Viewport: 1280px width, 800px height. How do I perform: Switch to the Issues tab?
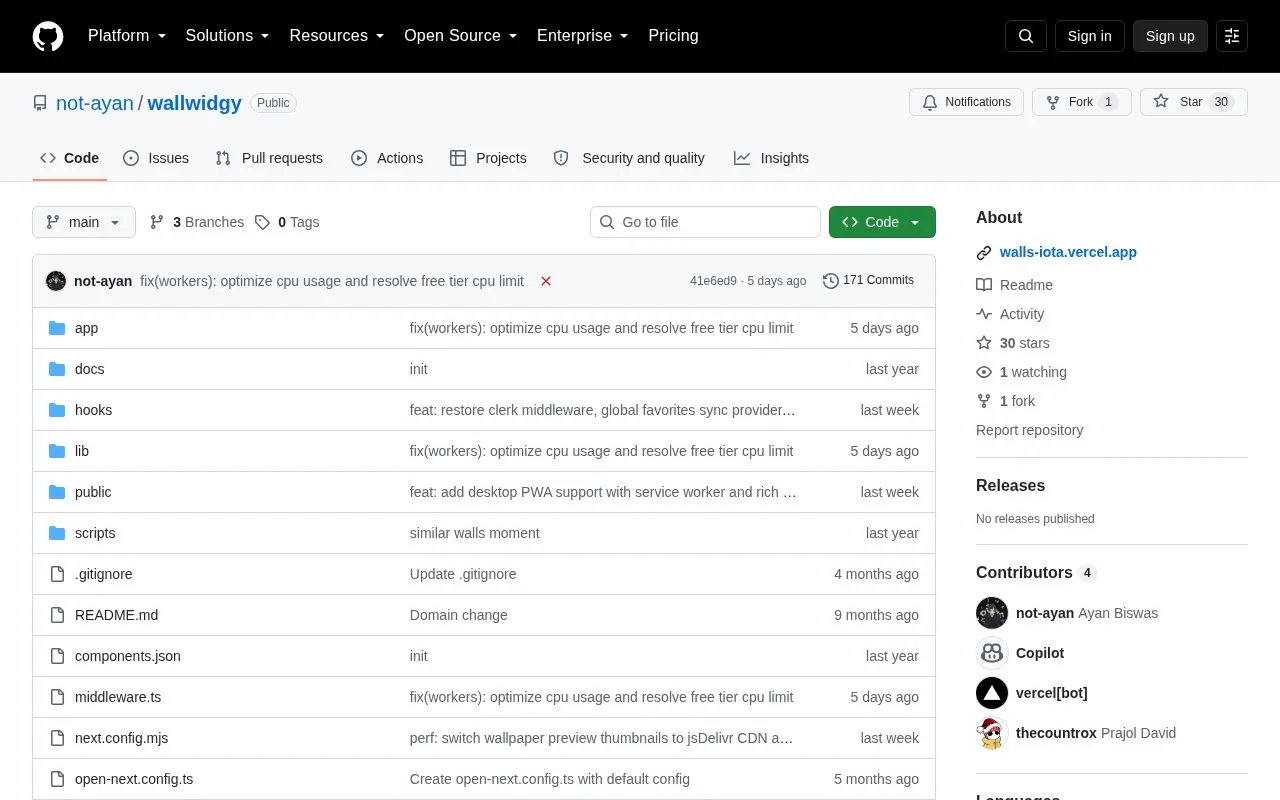(156, 158)
